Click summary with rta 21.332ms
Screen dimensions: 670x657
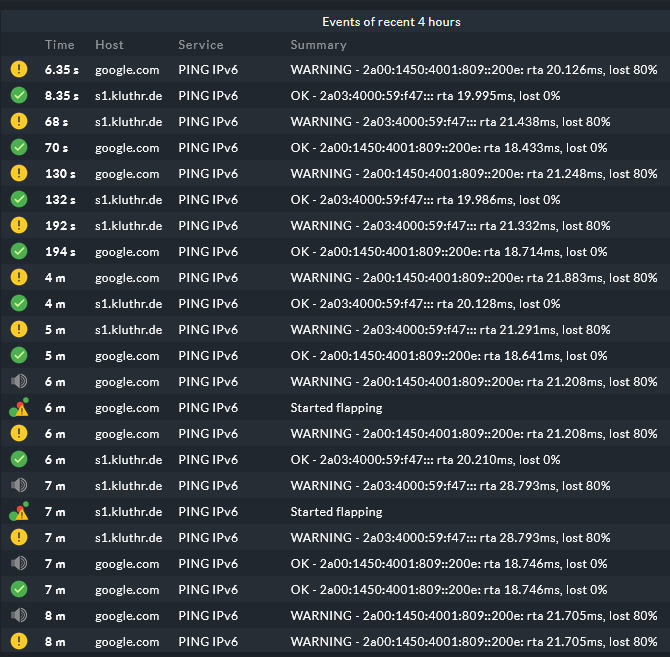(450, 226)
